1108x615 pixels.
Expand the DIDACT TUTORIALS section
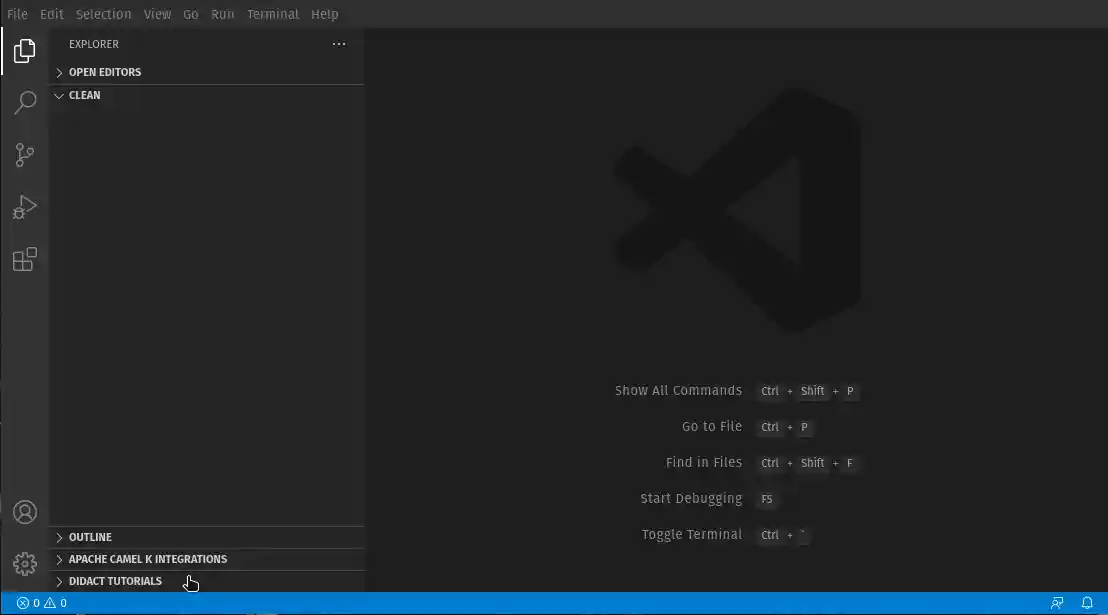114,581
